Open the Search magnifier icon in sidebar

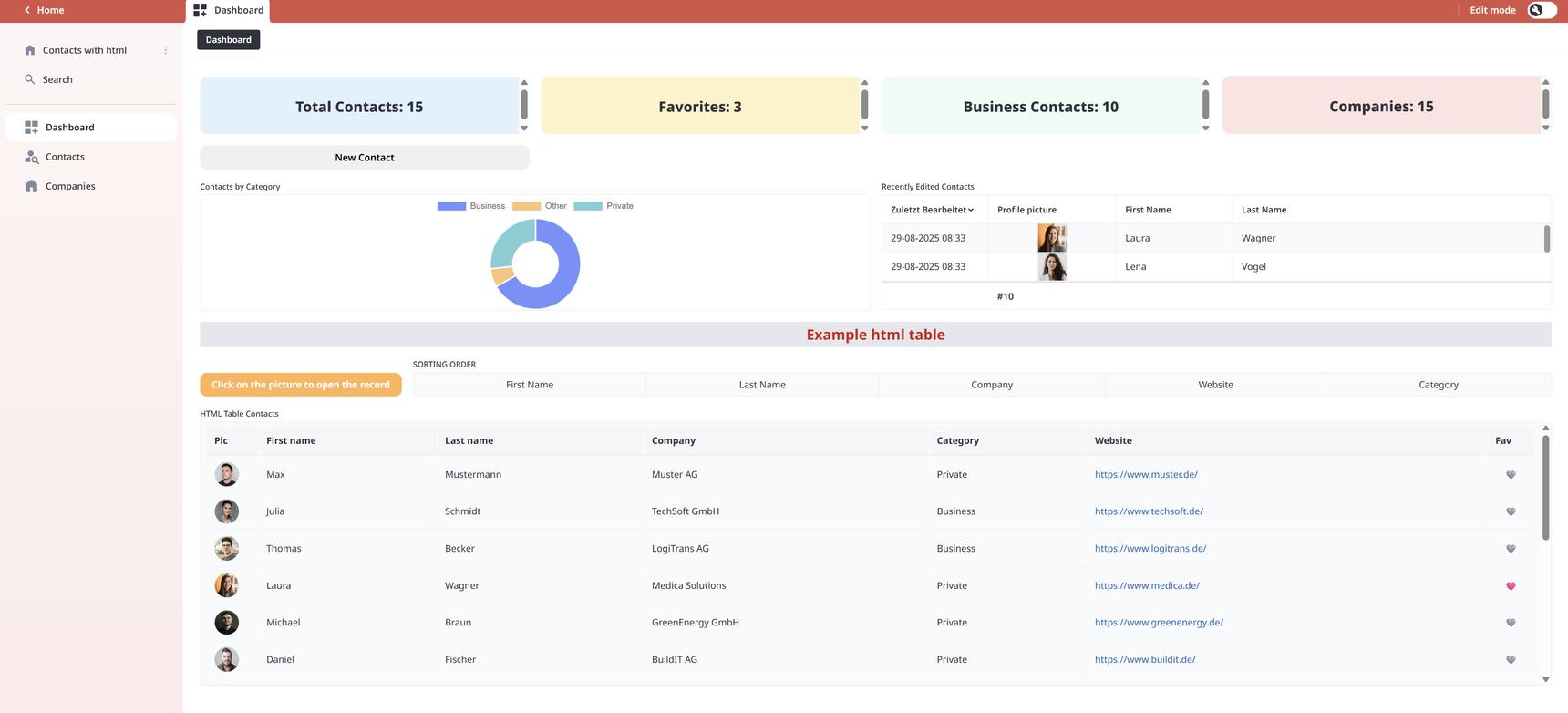pyautogui.click(x=30, y=79)
